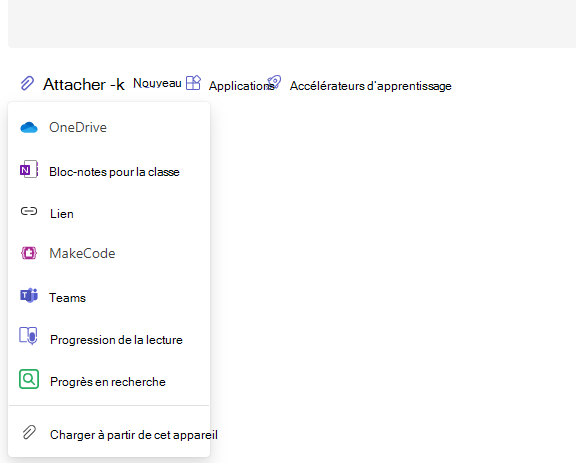Screen dimensions: 576x463
Task: Choose Charger à partir de cet appareil
Action: tap(134, 435)
